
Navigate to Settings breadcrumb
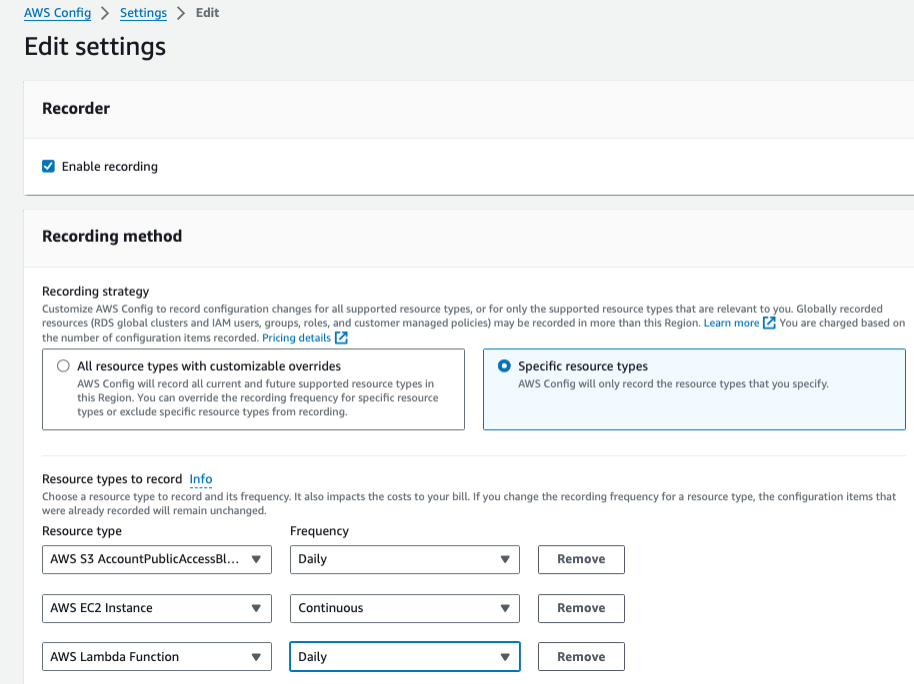143,13
